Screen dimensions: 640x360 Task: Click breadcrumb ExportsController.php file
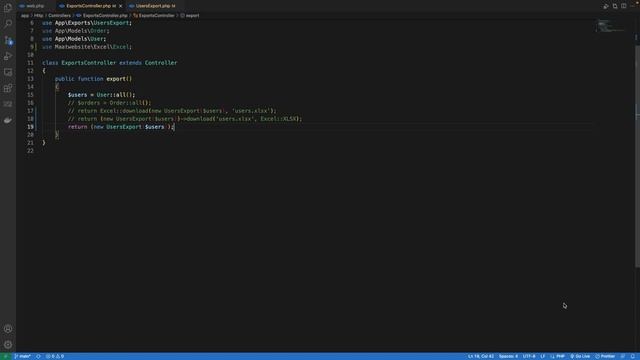coord(102,16)
